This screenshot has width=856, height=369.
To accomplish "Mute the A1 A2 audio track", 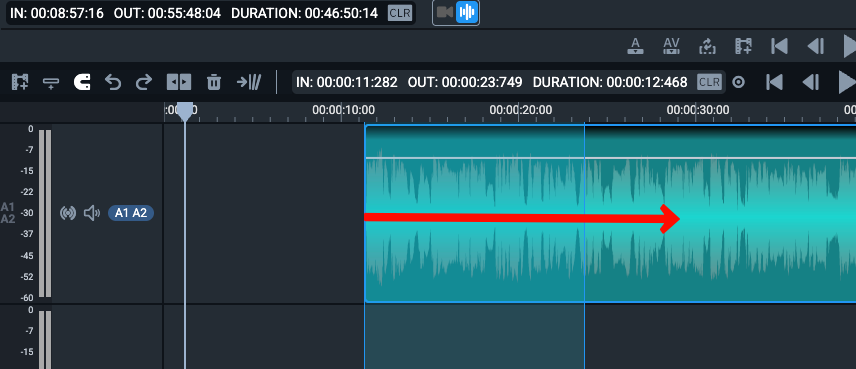I will (92, 213).
